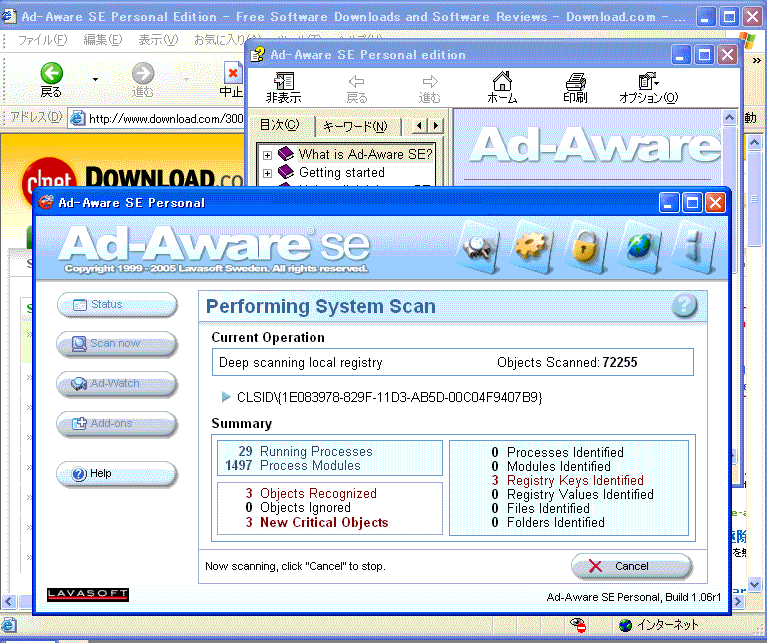Click the 戻る back arrow in help window
The height and width of the screenshot is (643, 767).
357,89
